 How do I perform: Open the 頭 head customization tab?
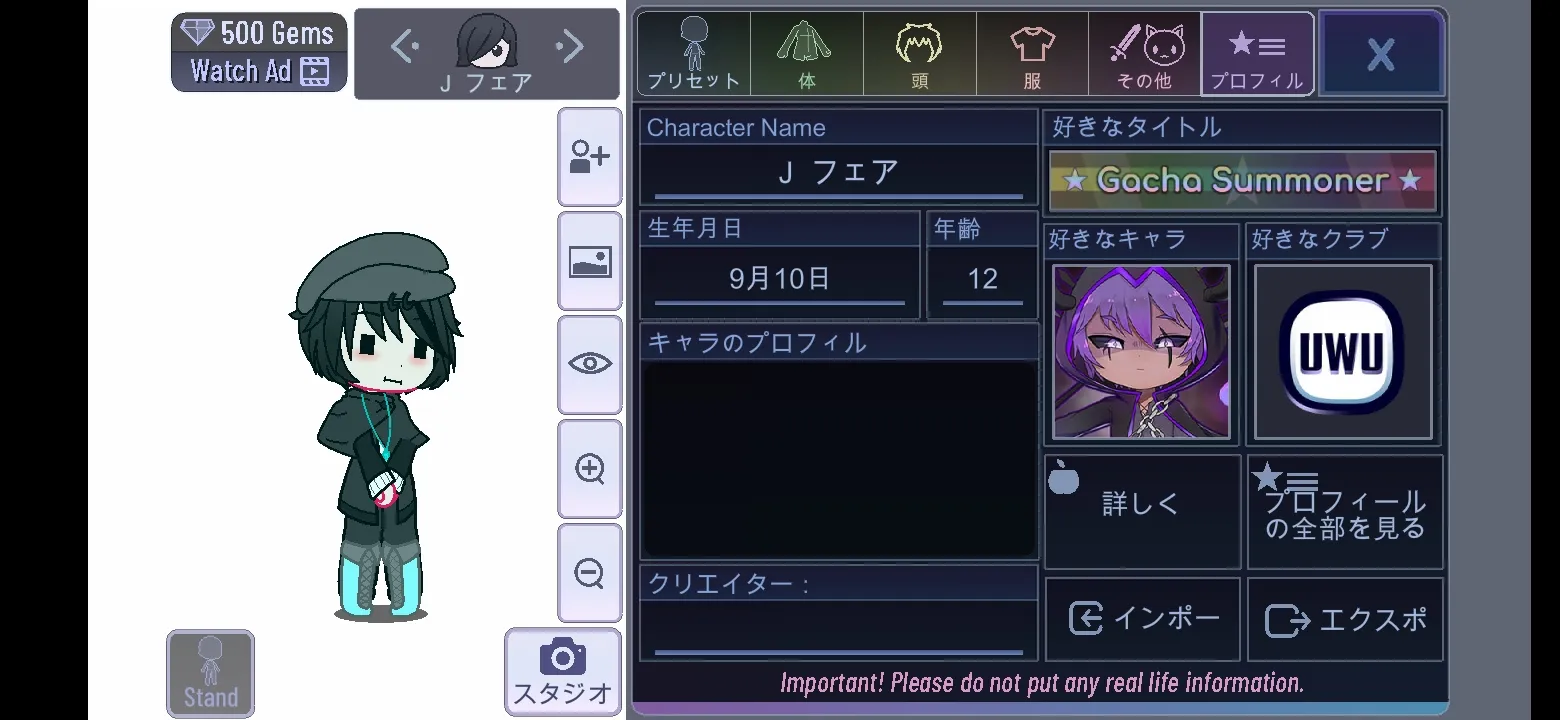coord(920,54)
